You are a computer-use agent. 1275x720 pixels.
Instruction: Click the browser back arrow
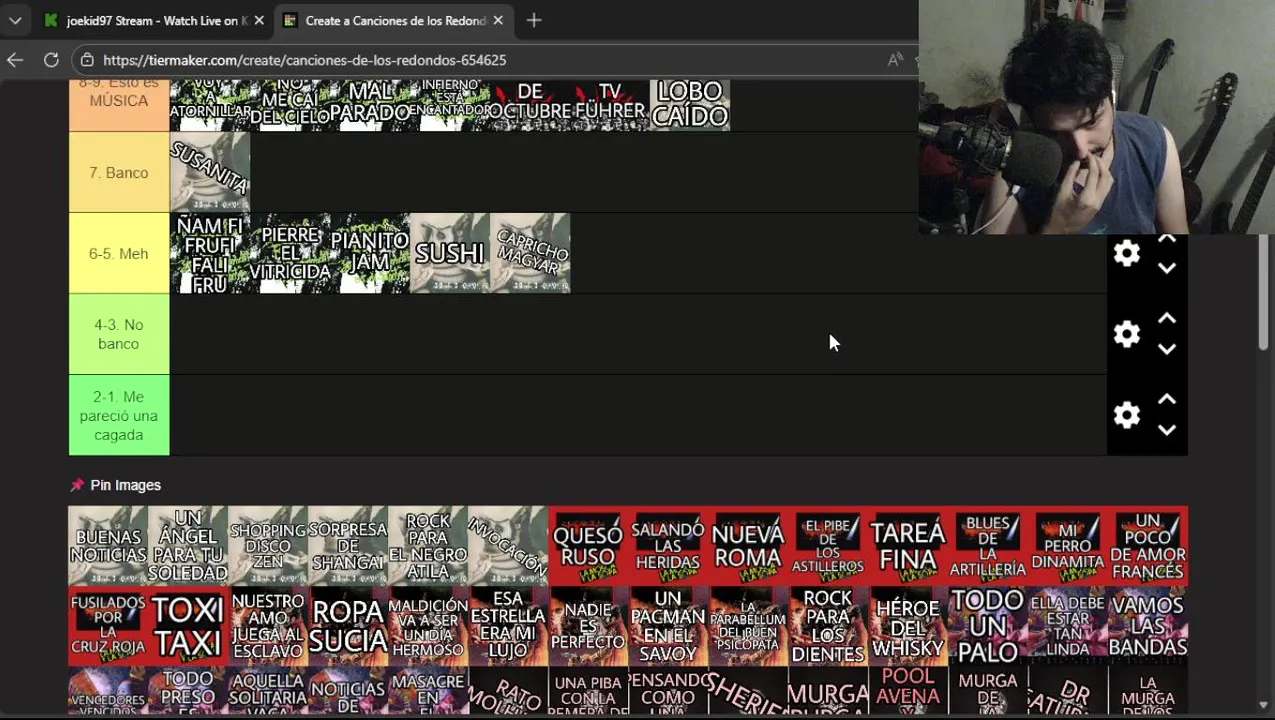(x=15, y=60)
